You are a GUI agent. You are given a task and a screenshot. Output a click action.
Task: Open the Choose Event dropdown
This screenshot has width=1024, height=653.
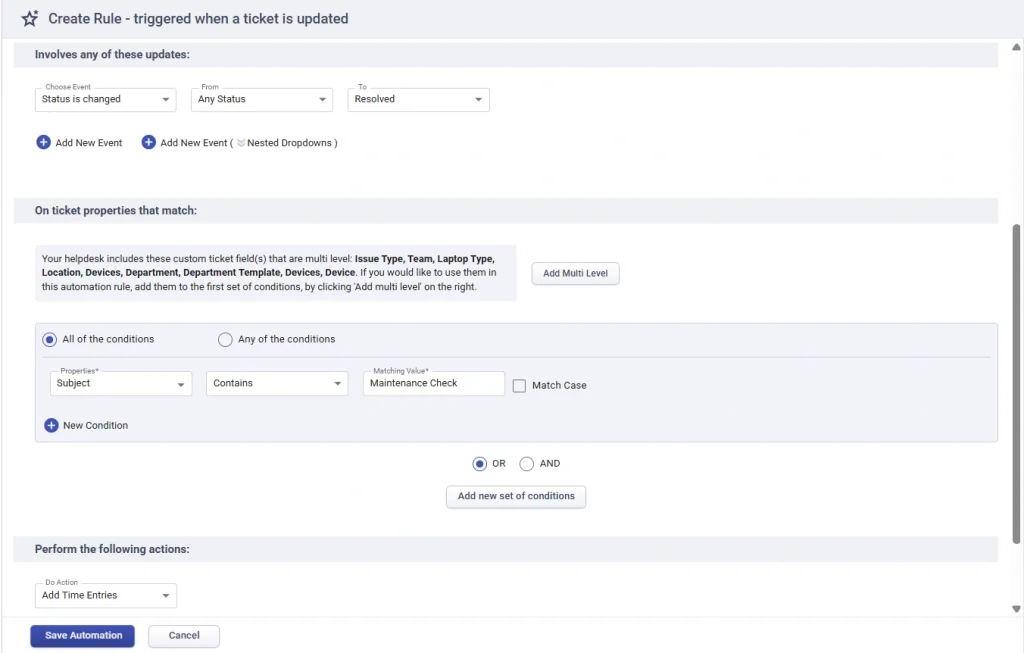click(x=106, y=100)
